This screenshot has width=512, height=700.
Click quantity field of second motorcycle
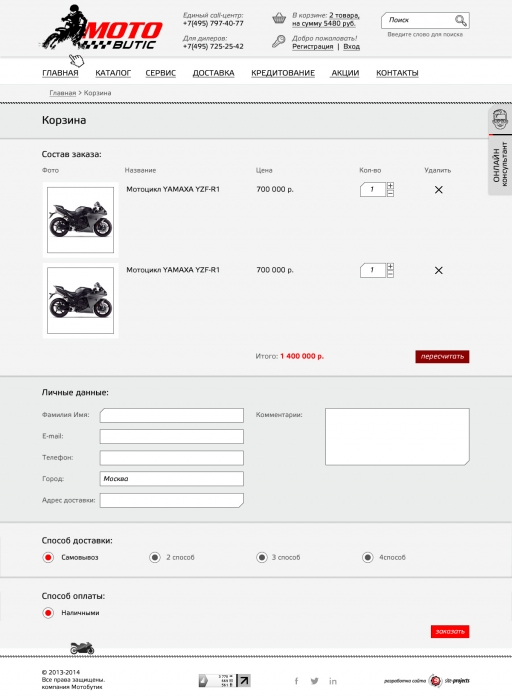(x=373, y=271)
